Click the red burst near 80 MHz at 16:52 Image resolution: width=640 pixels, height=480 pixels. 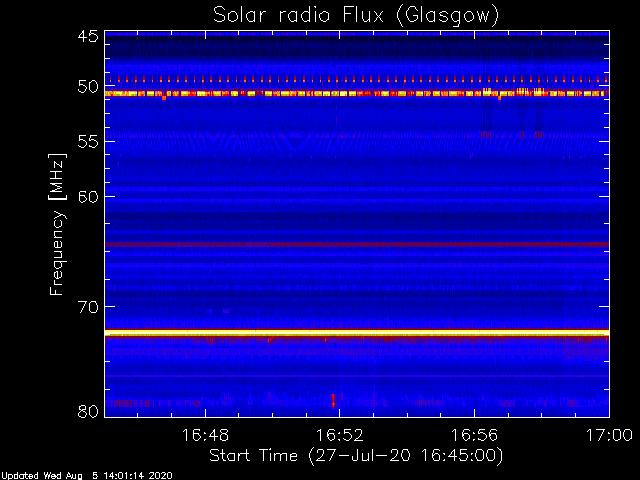pos(333,400)
